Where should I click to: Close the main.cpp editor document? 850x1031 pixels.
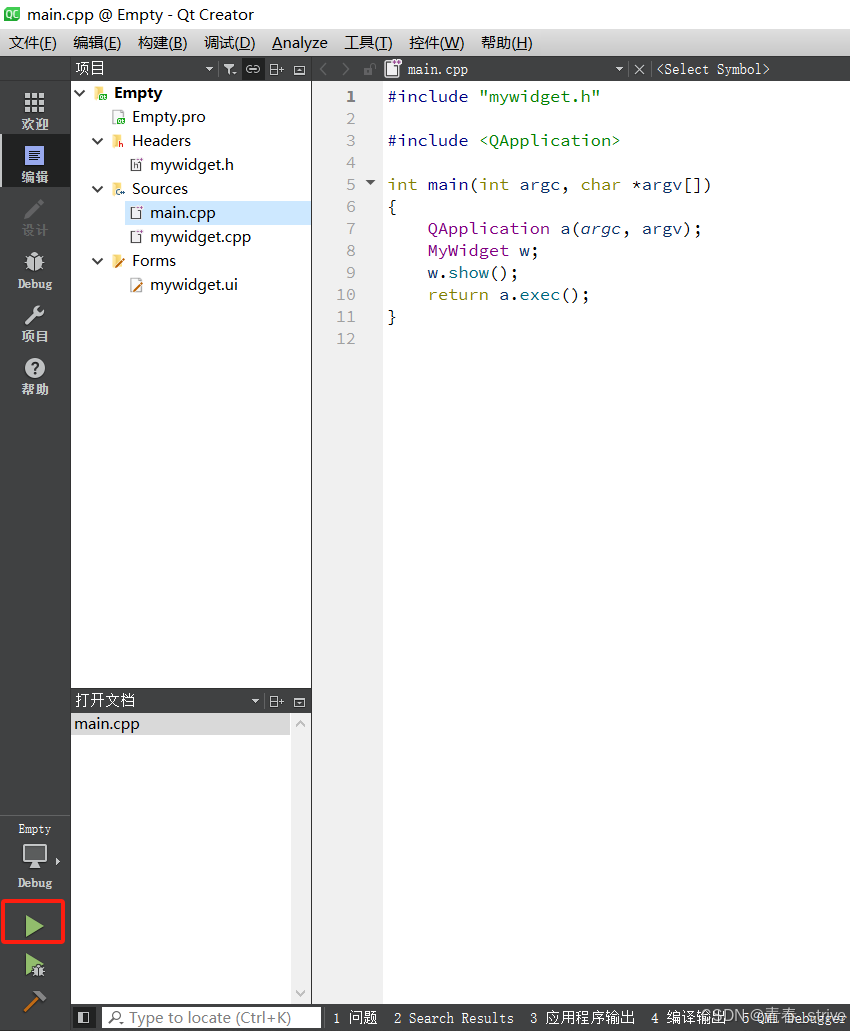coord(639,69)
